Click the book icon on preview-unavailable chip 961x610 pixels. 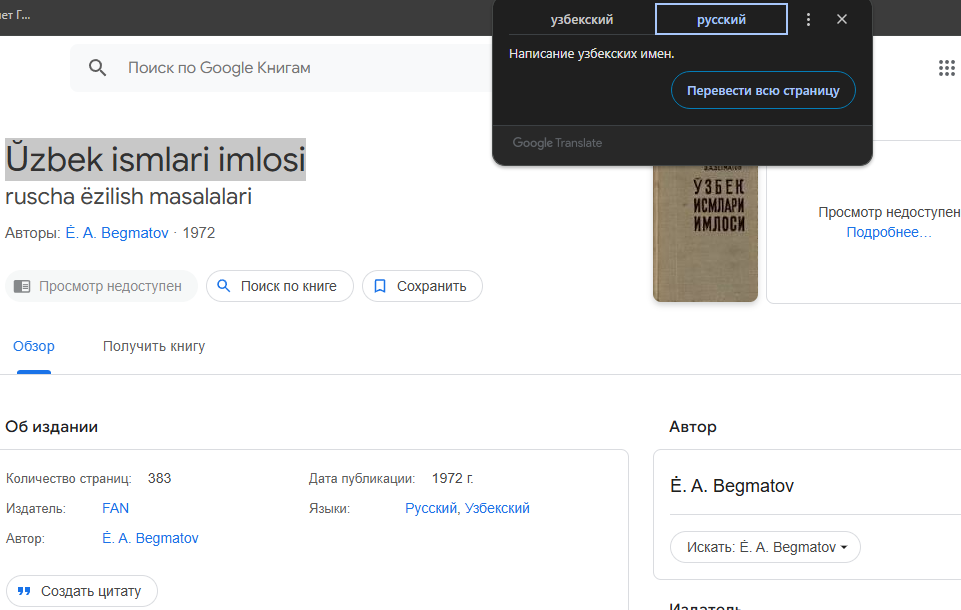[x=23, y=286]
